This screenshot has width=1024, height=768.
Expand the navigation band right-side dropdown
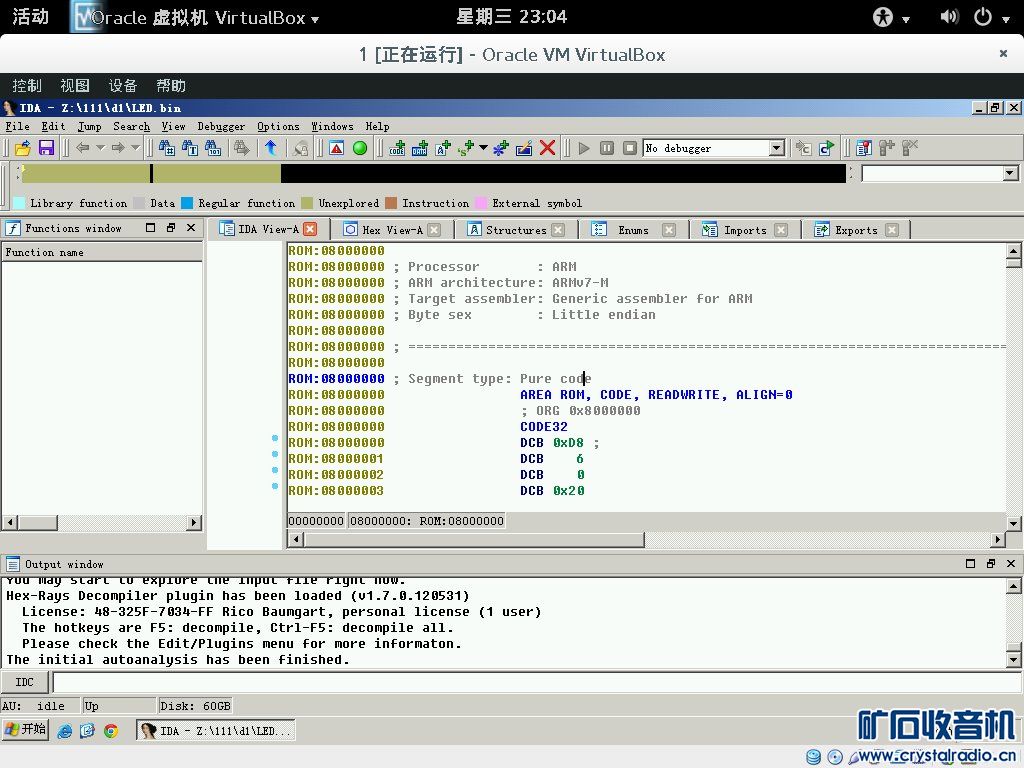click(1009, 174)
